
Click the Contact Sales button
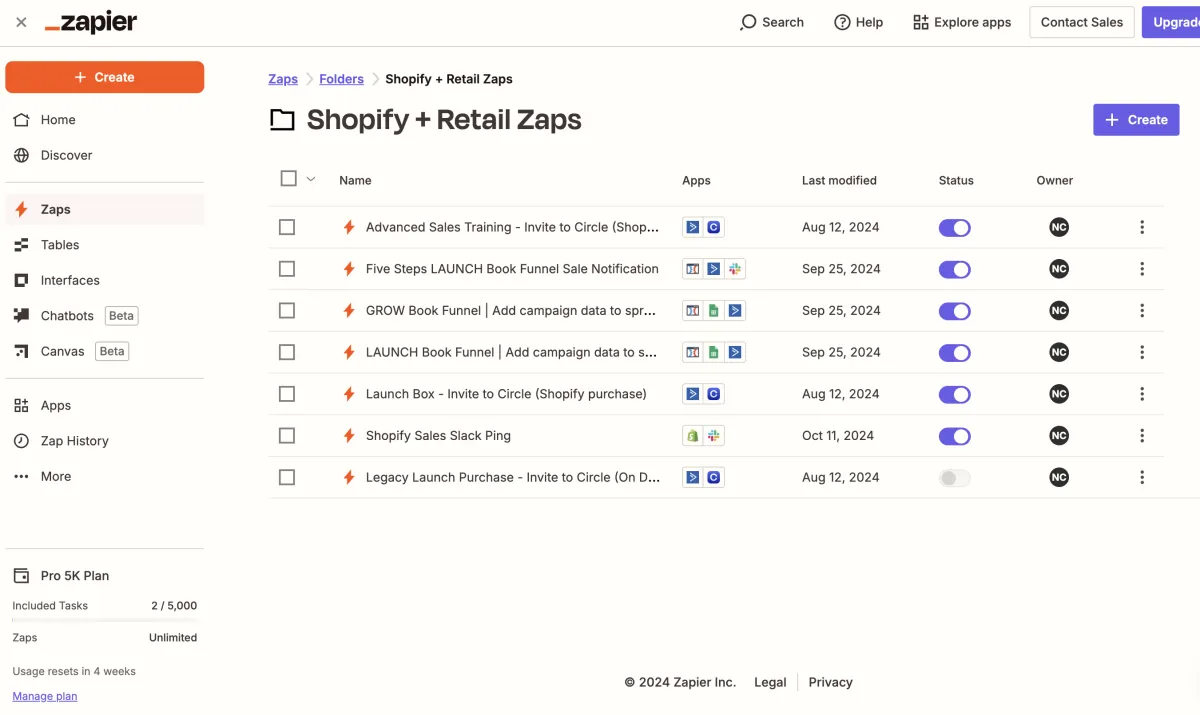pyautogui.click(x=1082, y=22)
